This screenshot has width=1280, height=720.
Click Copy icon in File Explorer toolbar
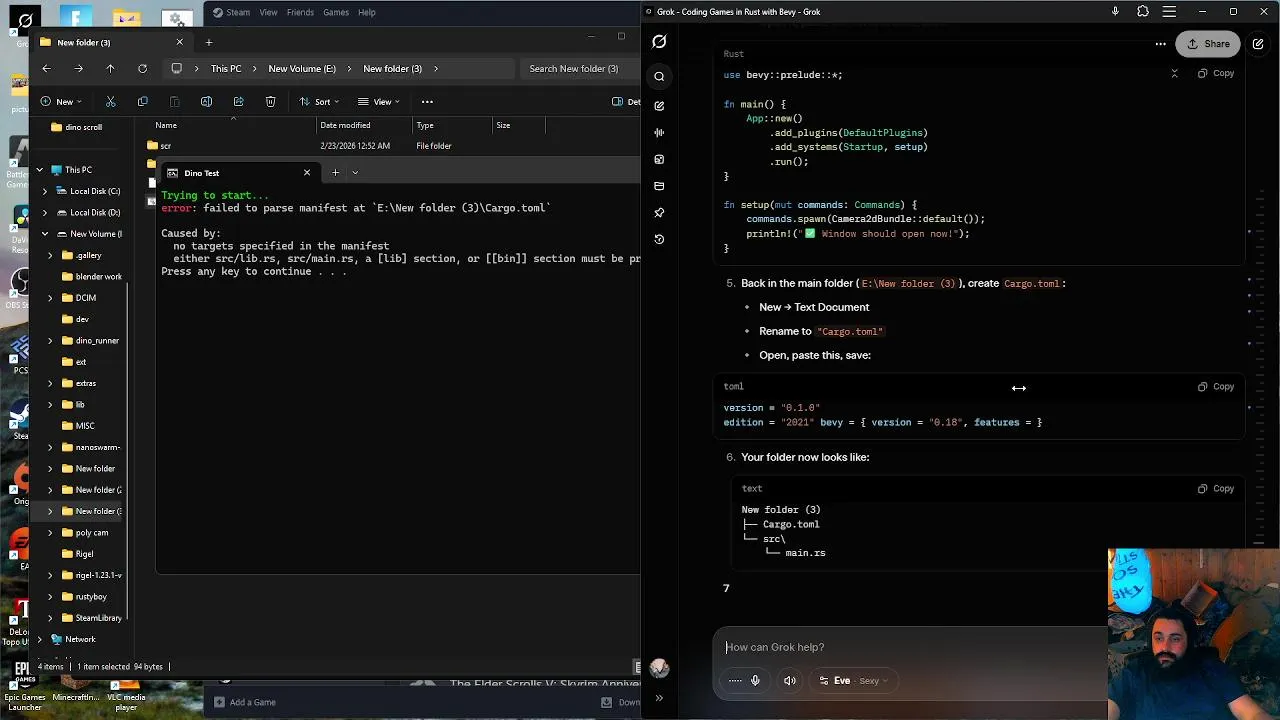tap(142, 101)
